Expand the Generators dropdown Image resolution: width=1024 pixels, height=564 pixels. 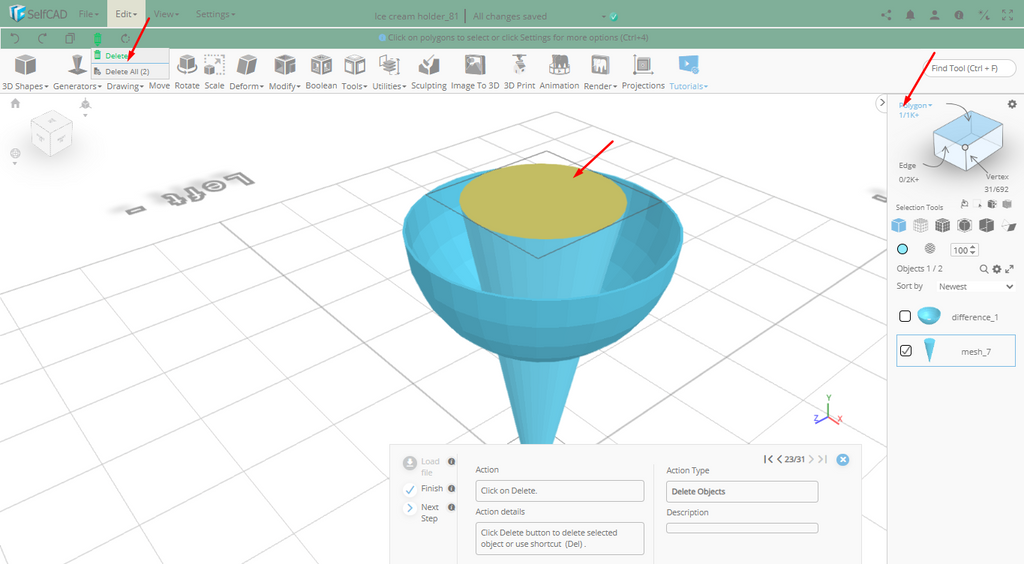(77, 86)
